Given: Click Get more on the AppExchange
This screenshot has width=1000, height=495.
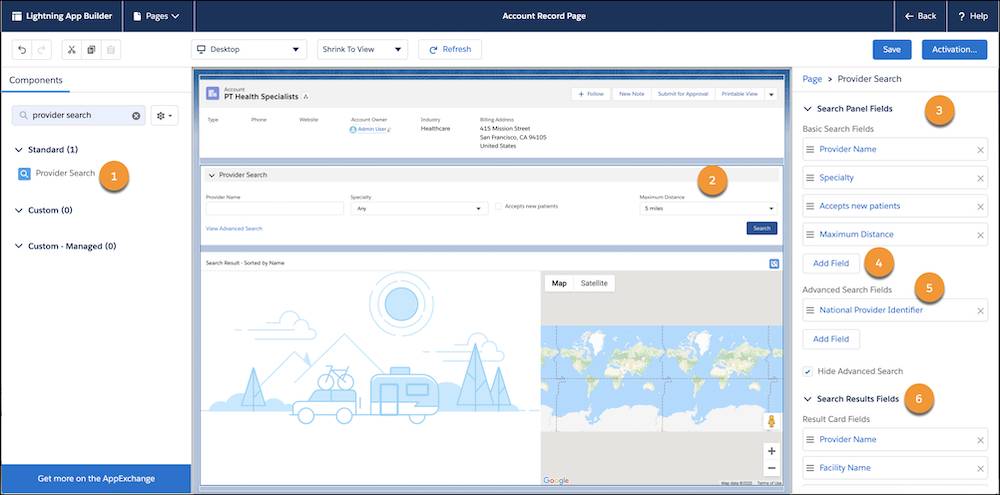Looking at the screenshot, I should click(x=96, y=478).
